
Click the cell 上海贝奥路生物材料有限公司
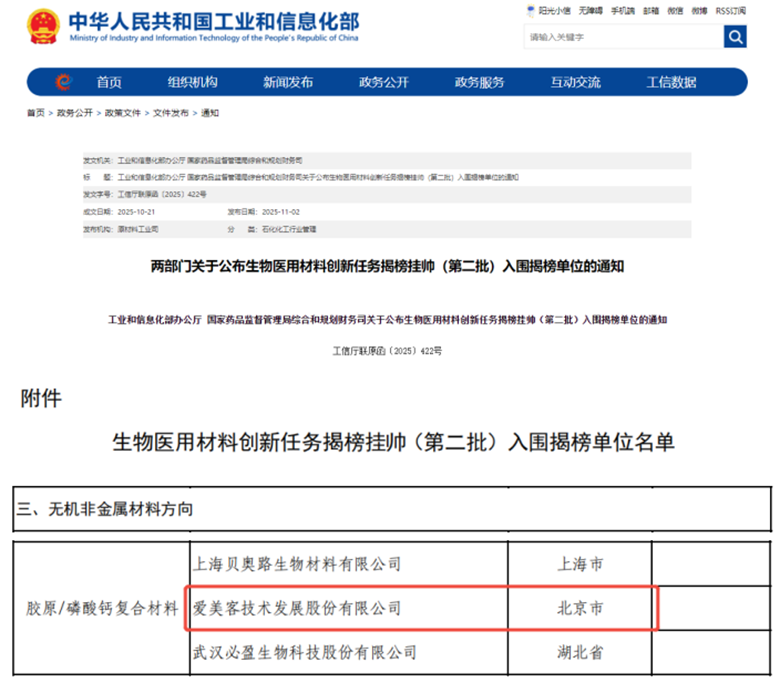coord(349,564)
